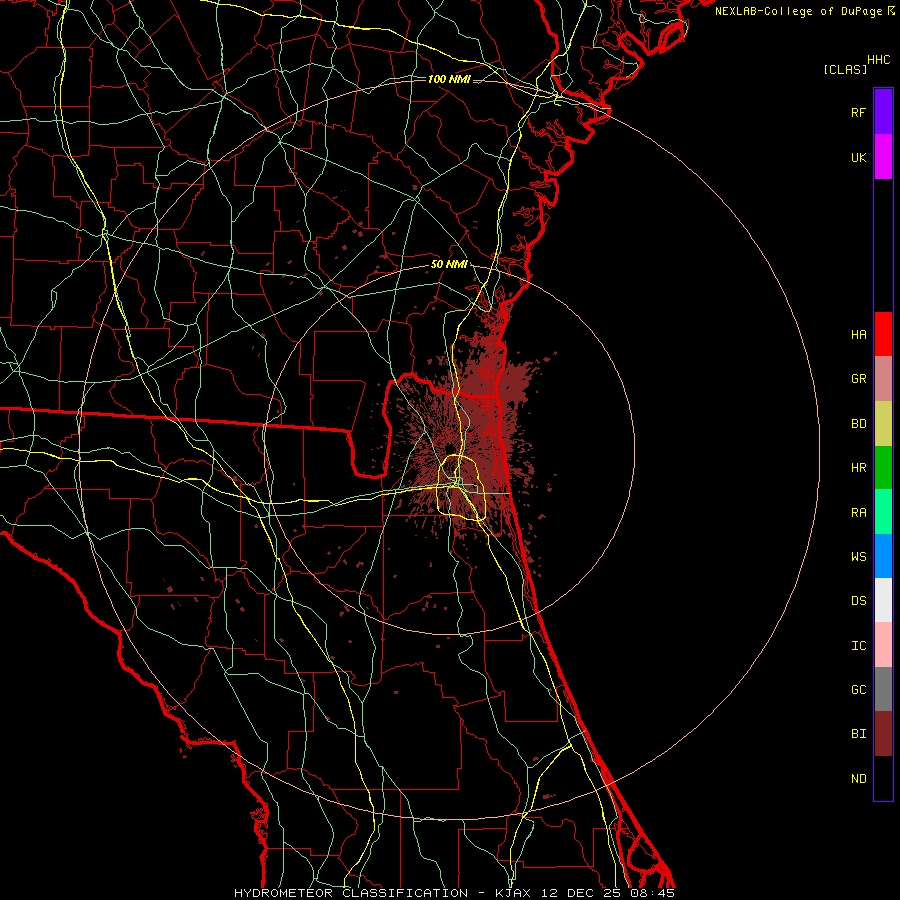Click the RF purple legend swatch
Image resolution: width=900 pixels, height=900 pixels.
(x=883, y=112)
